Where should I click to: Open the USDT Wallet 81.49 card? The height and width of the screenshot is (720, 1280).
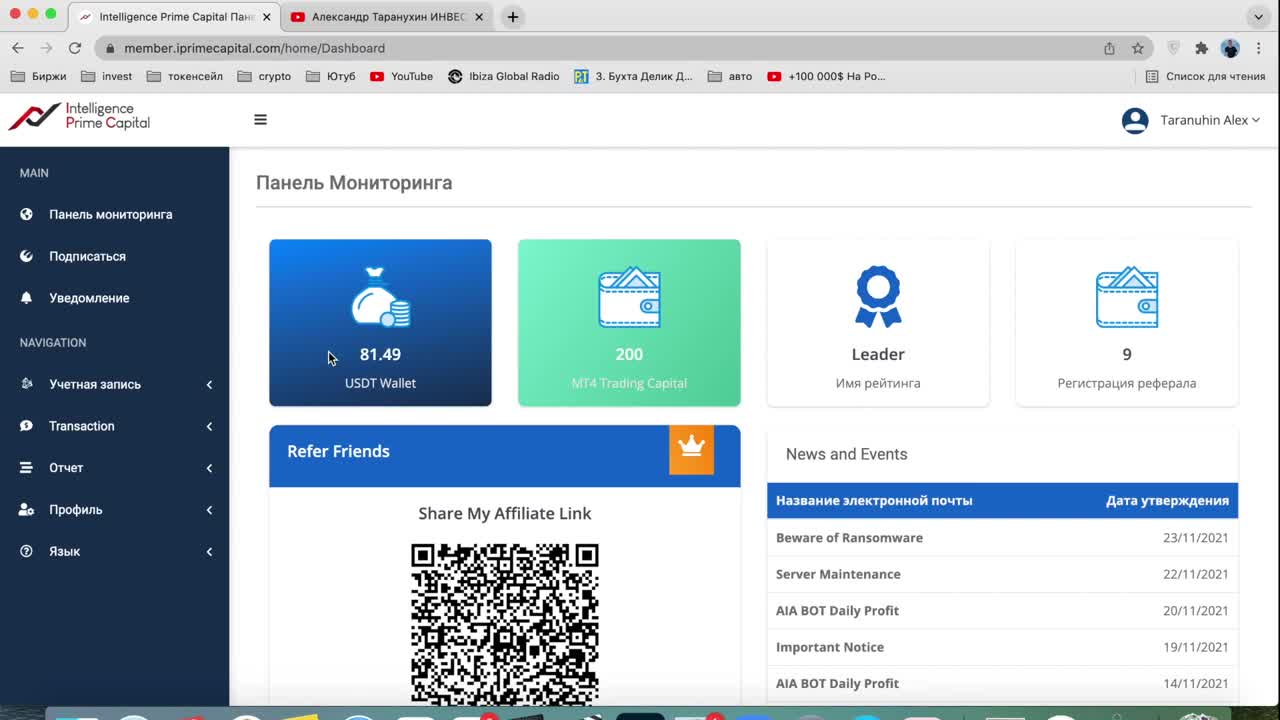[x=380, y=323]
